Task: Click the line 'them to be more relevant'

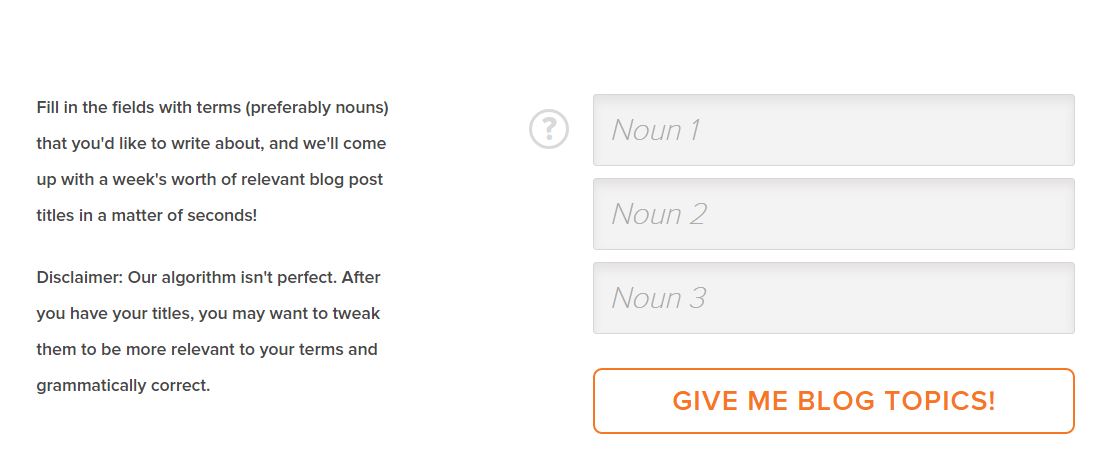Action: (206, 350)
